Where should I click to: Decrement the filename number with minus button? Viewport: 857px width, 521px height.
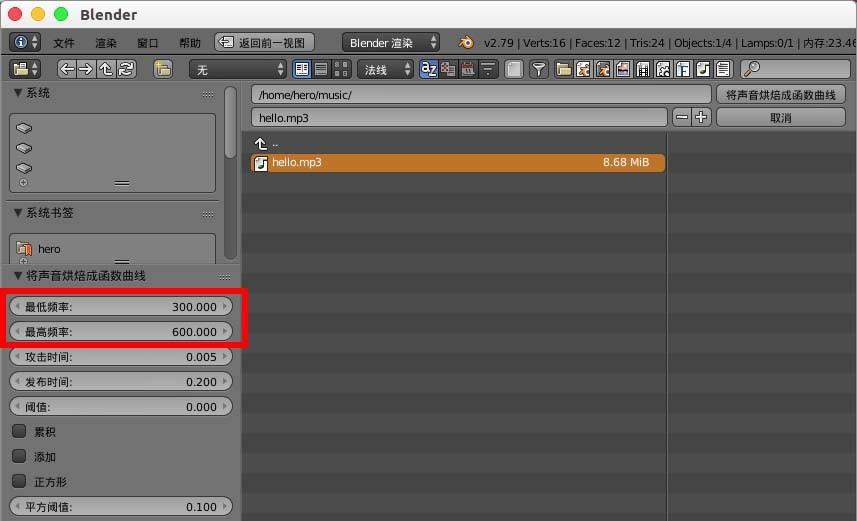pos(682,117)
